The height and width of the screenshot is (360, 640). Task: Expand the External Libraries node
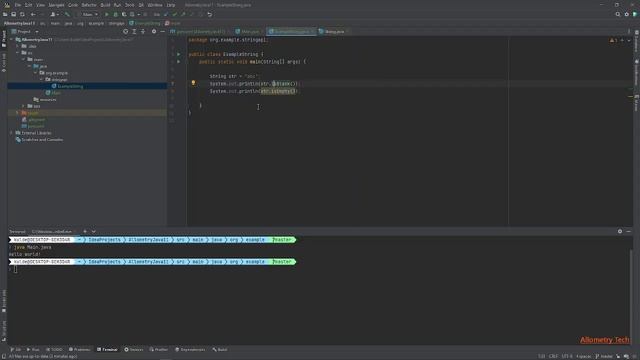pos(12,133)
